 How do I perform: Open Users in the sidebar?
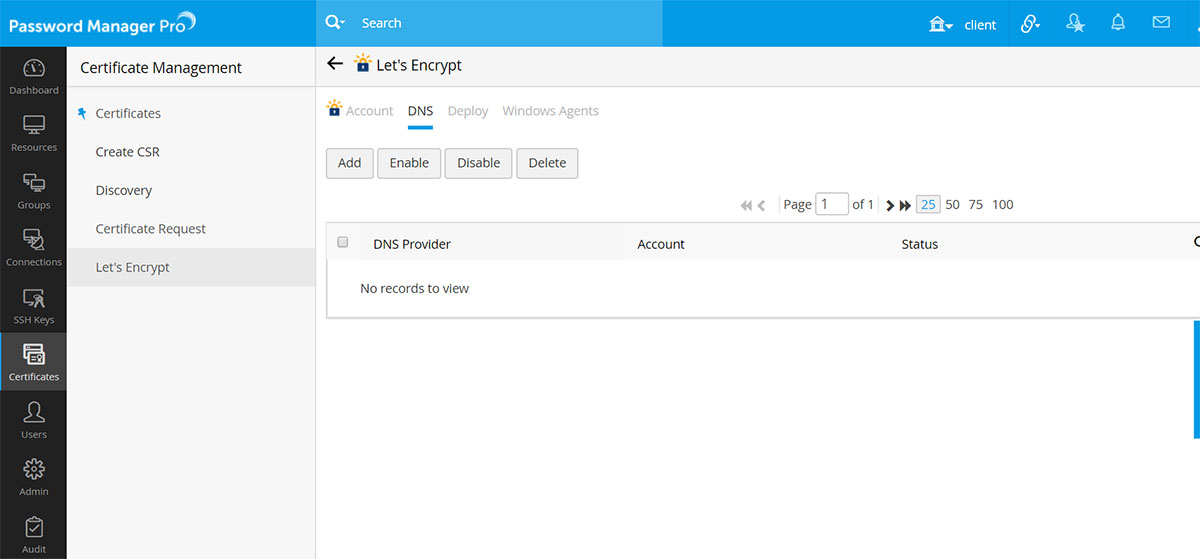pyautogui.click(x=33, y=421)
